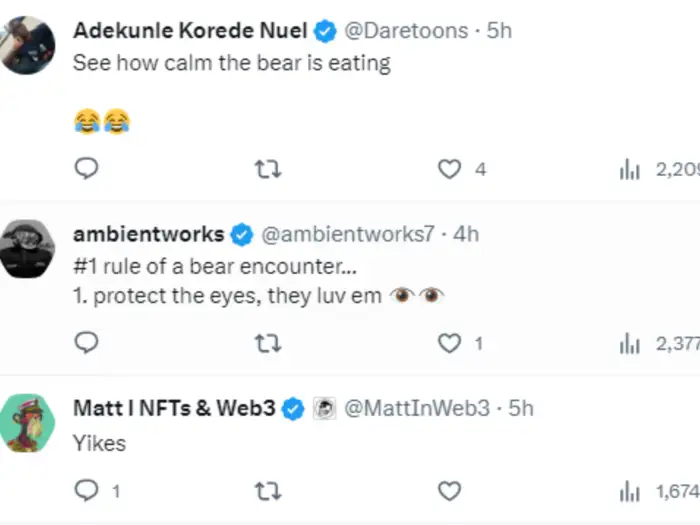The image size is (700, 525).
Task: Reply to Matt's 'Yikes' tweet
Action: [87, 490]
